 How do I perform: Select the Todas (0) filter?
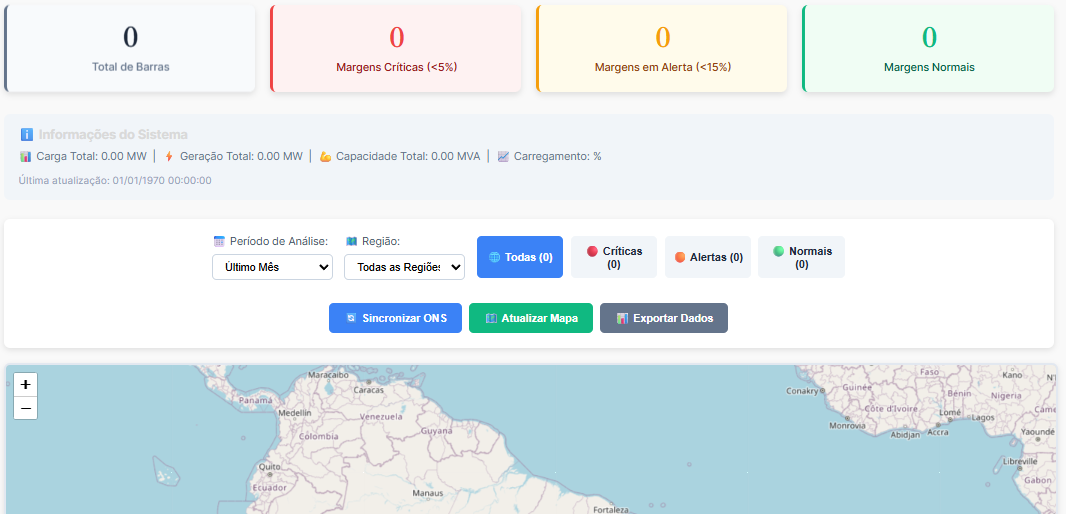click(520, 257)
